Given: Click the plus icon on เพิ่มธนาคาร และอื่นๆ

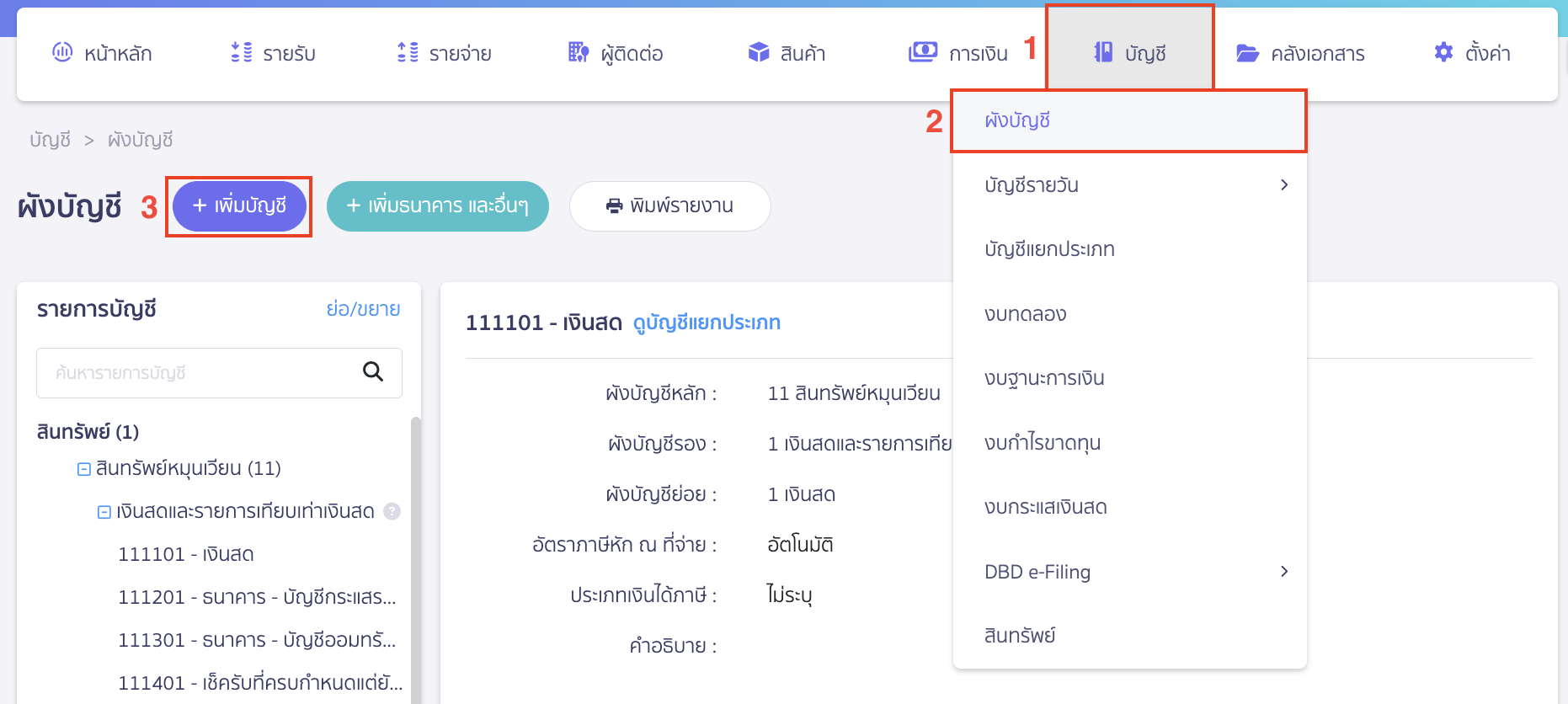Looking at the screenshot, I should [x=354, y=205].
